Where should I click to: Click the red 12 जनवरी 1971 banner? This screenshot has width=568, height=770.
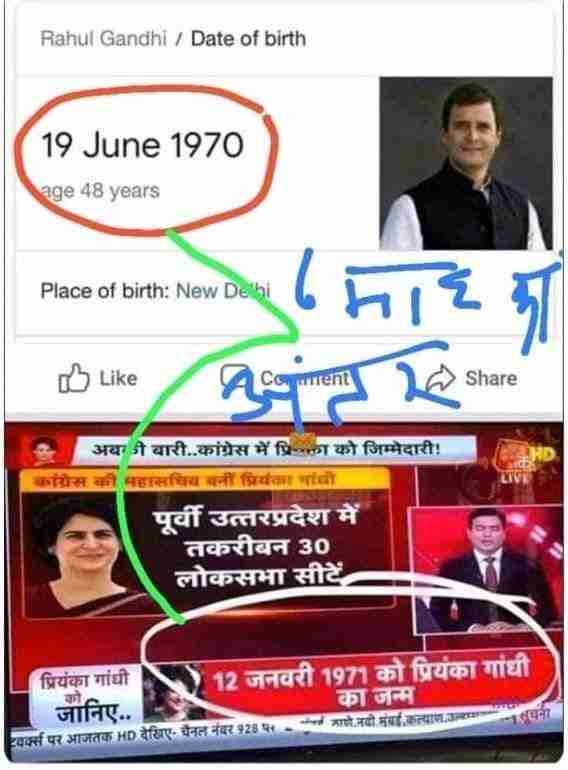click(374, 683)
